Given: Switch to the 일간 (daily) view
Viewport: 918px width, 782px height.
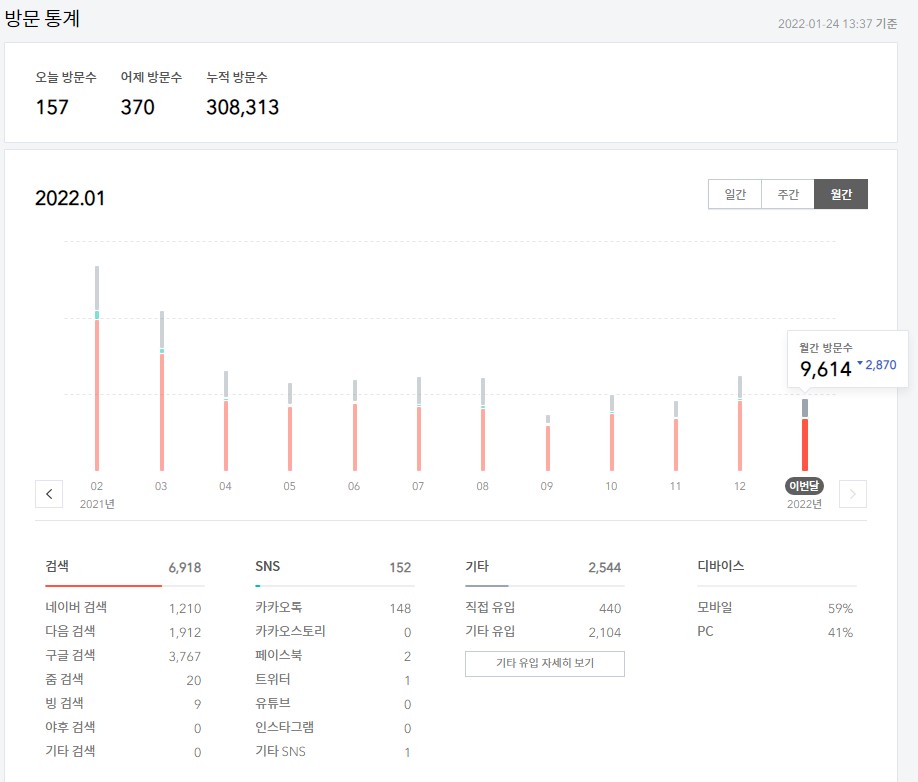Looking at the screenshot, I should tap(735, 194).
